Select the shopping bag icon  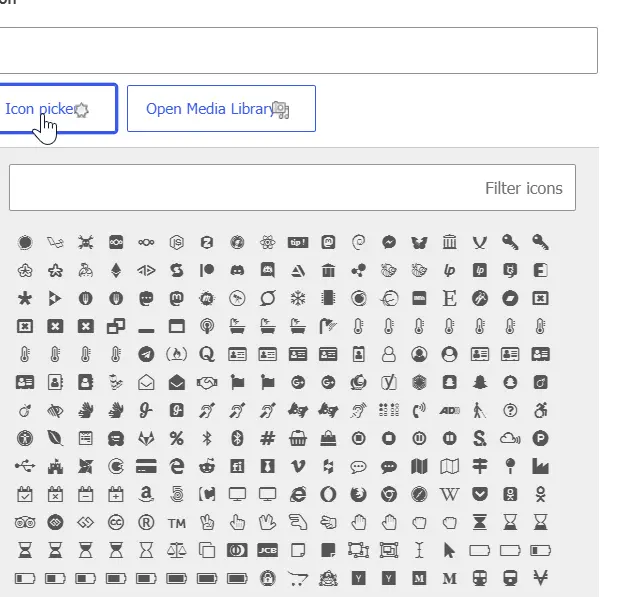click(x=328, y=438)
